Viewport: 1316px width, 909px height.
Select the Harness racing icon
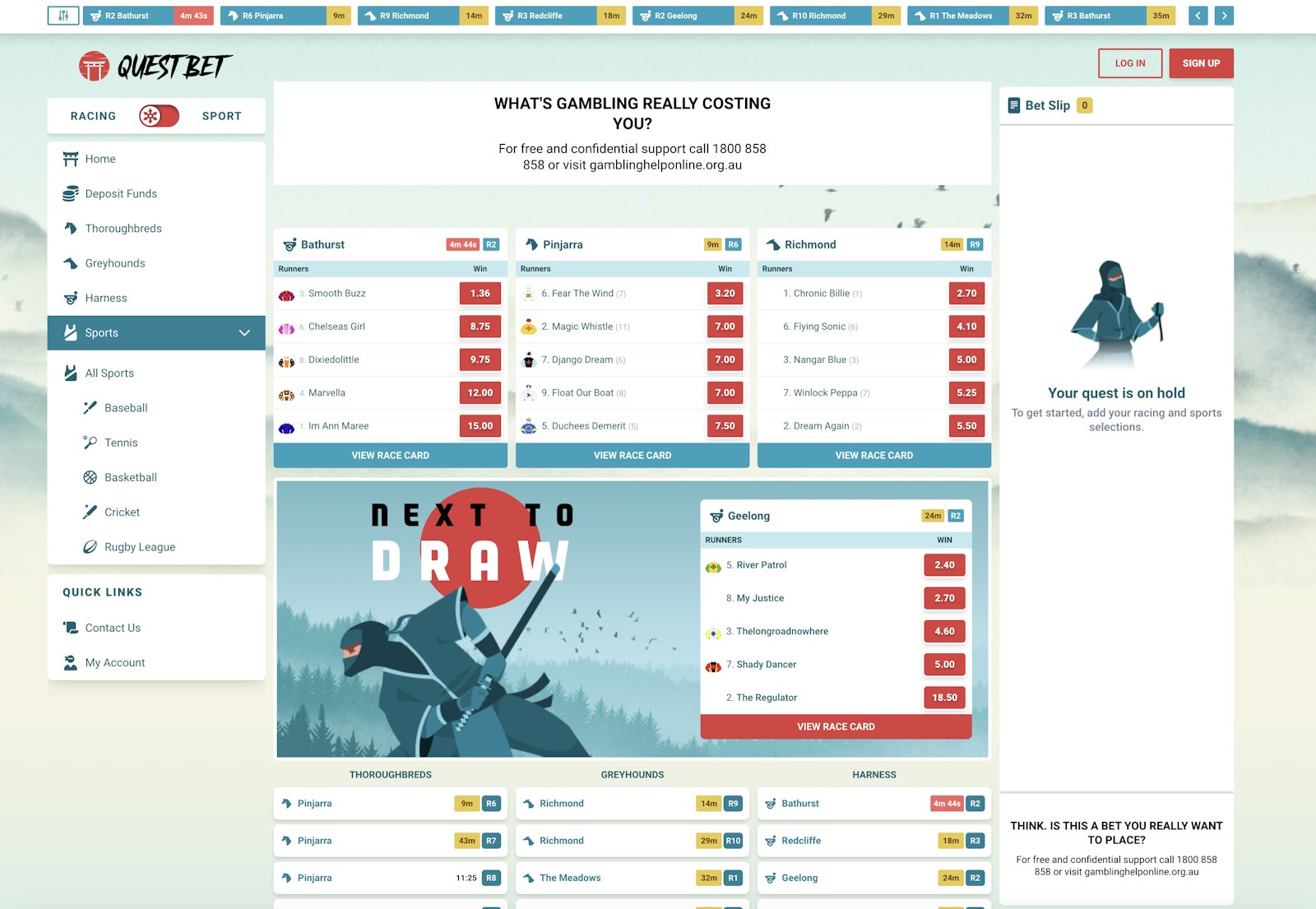coord(70,298)
